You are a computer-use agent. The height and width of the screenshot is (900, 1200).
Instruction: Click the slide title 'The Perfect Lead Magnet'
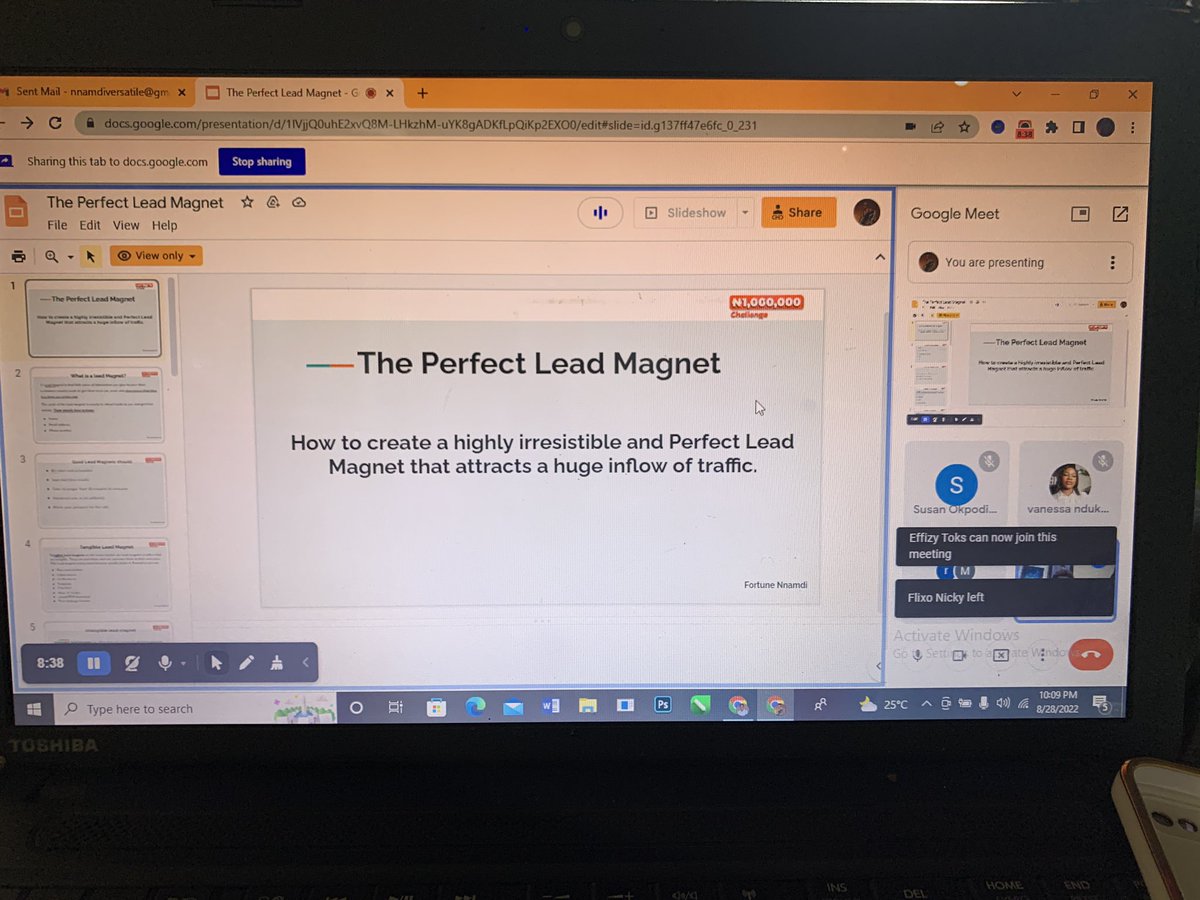[x=538, y=363]
